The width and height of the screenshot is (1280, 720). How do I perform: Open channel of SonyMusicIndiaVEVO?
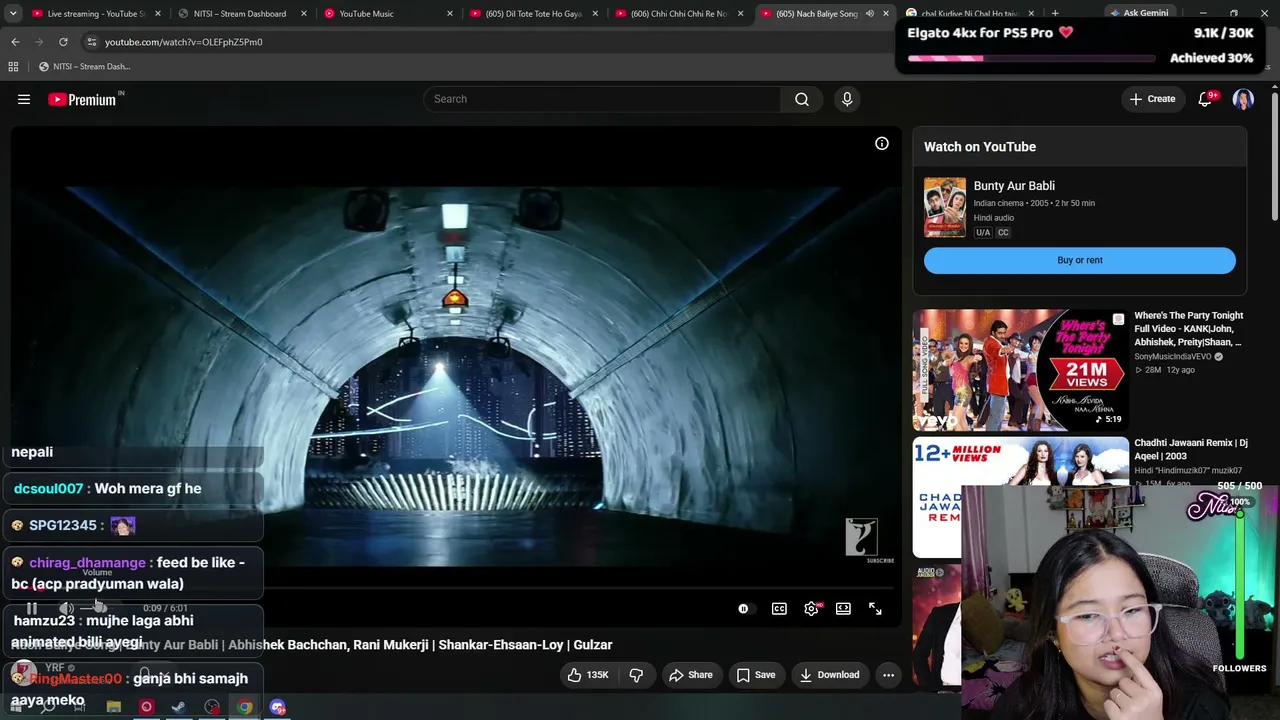(x=1172, y=357)
